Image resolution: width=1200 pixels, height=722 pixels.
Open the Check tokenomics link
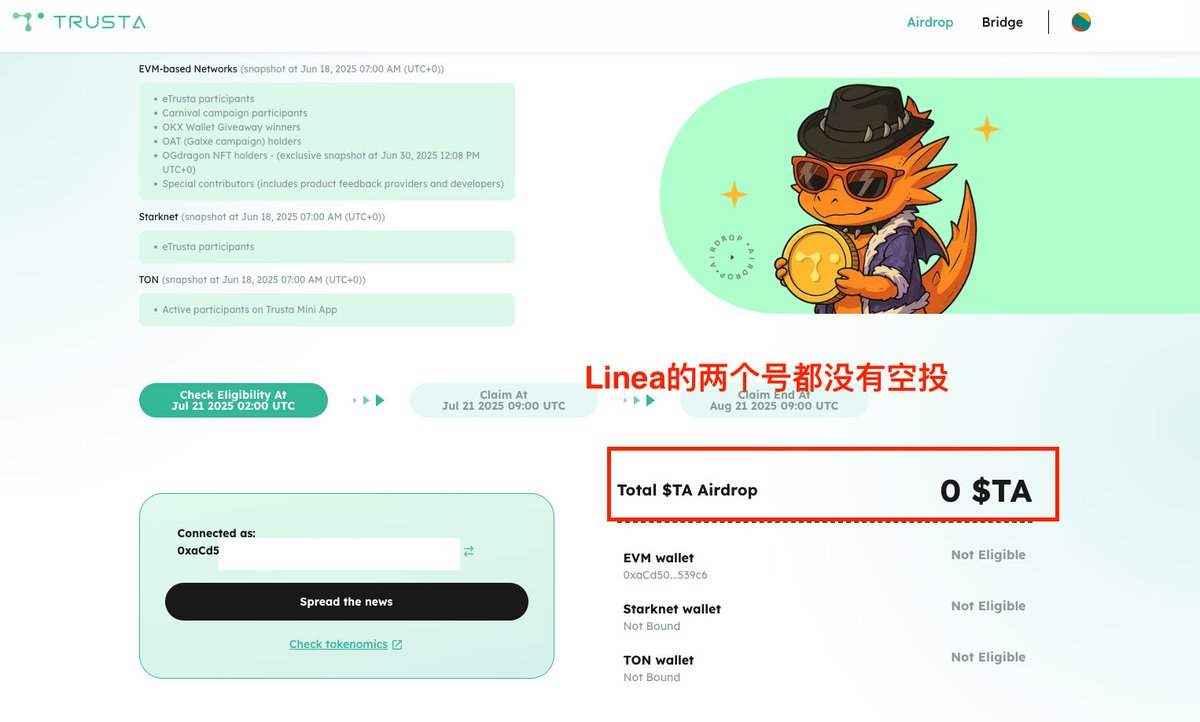point(338,645)
